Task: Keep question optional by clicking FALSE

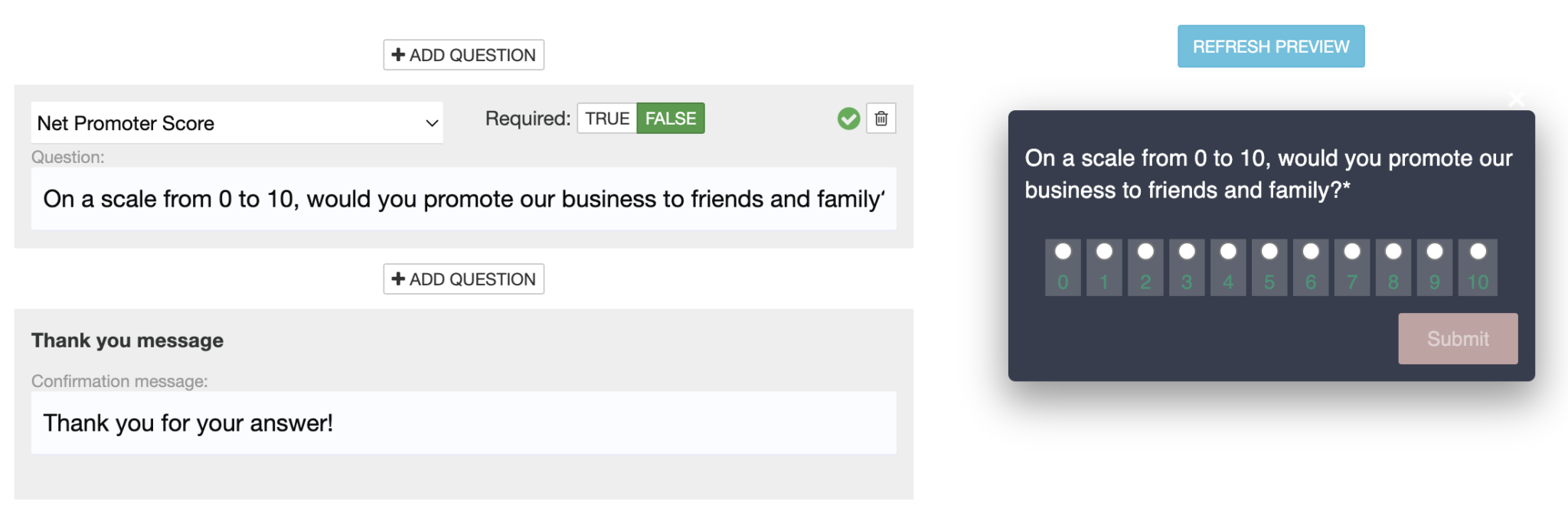Action: point(670,118)
